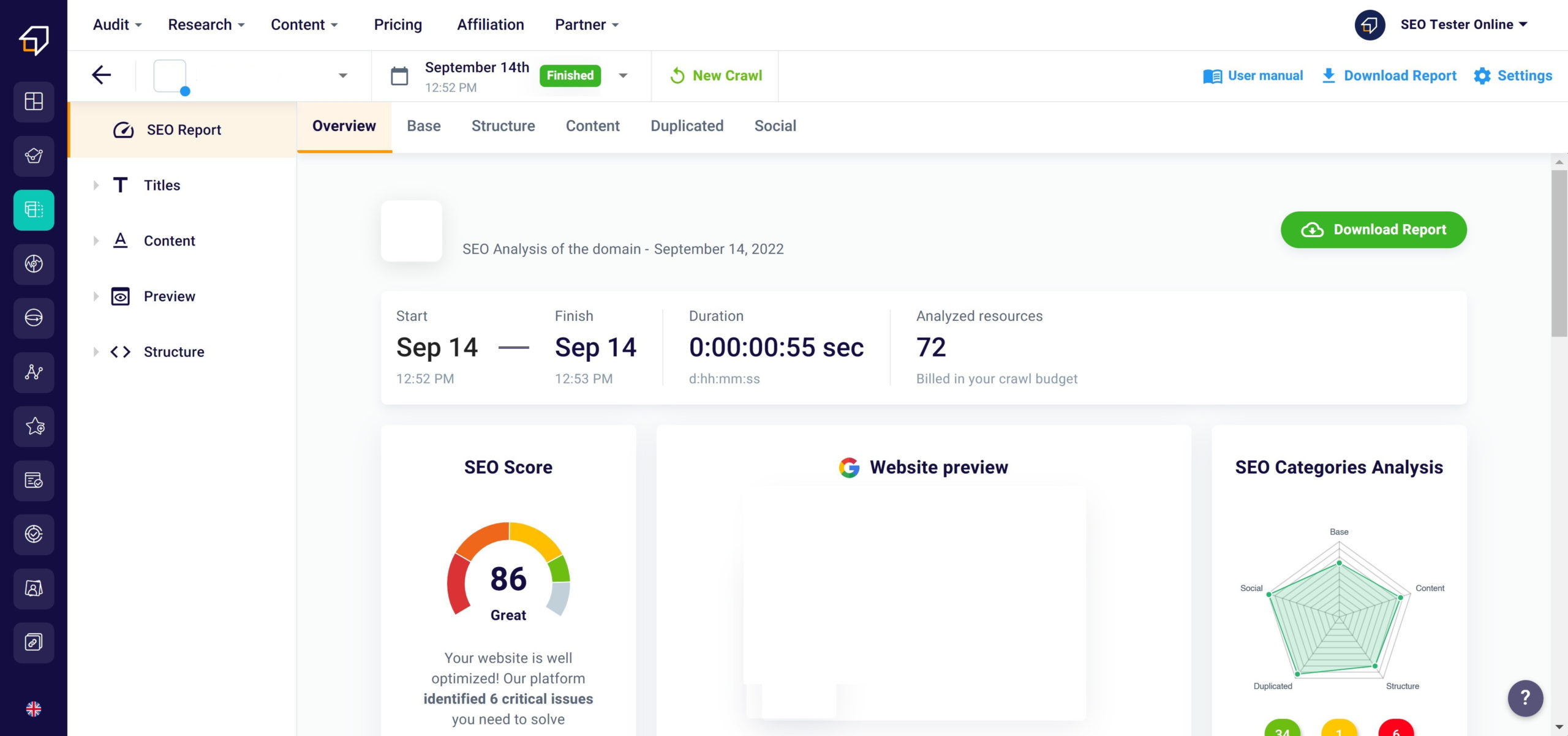The height and width of the screenshot is (736, 1568).
Task: Open the project selector dropdown
Action: click(x=343, y=76)
